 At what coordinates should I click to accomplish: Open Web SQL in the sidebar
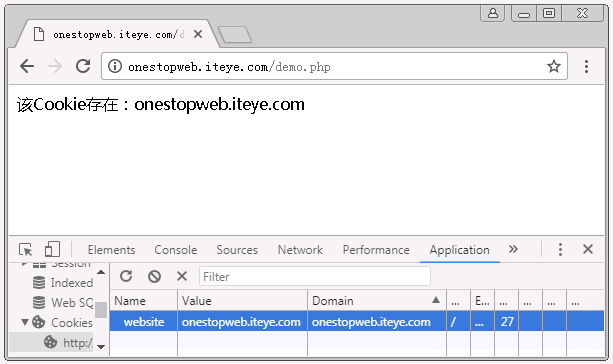click(63, 303)
